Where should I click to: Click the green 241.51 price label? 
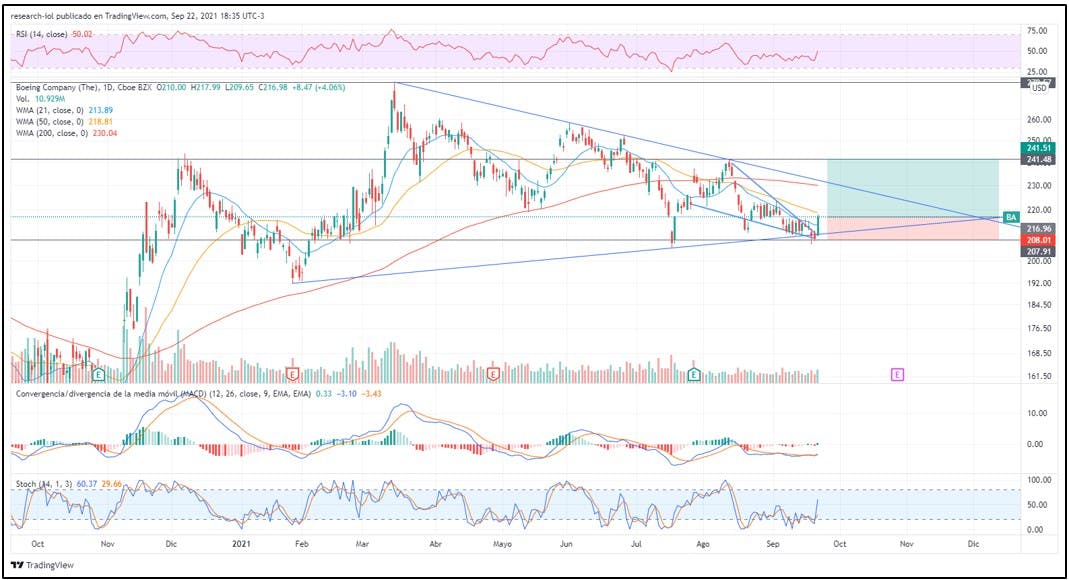(1038, 149)
